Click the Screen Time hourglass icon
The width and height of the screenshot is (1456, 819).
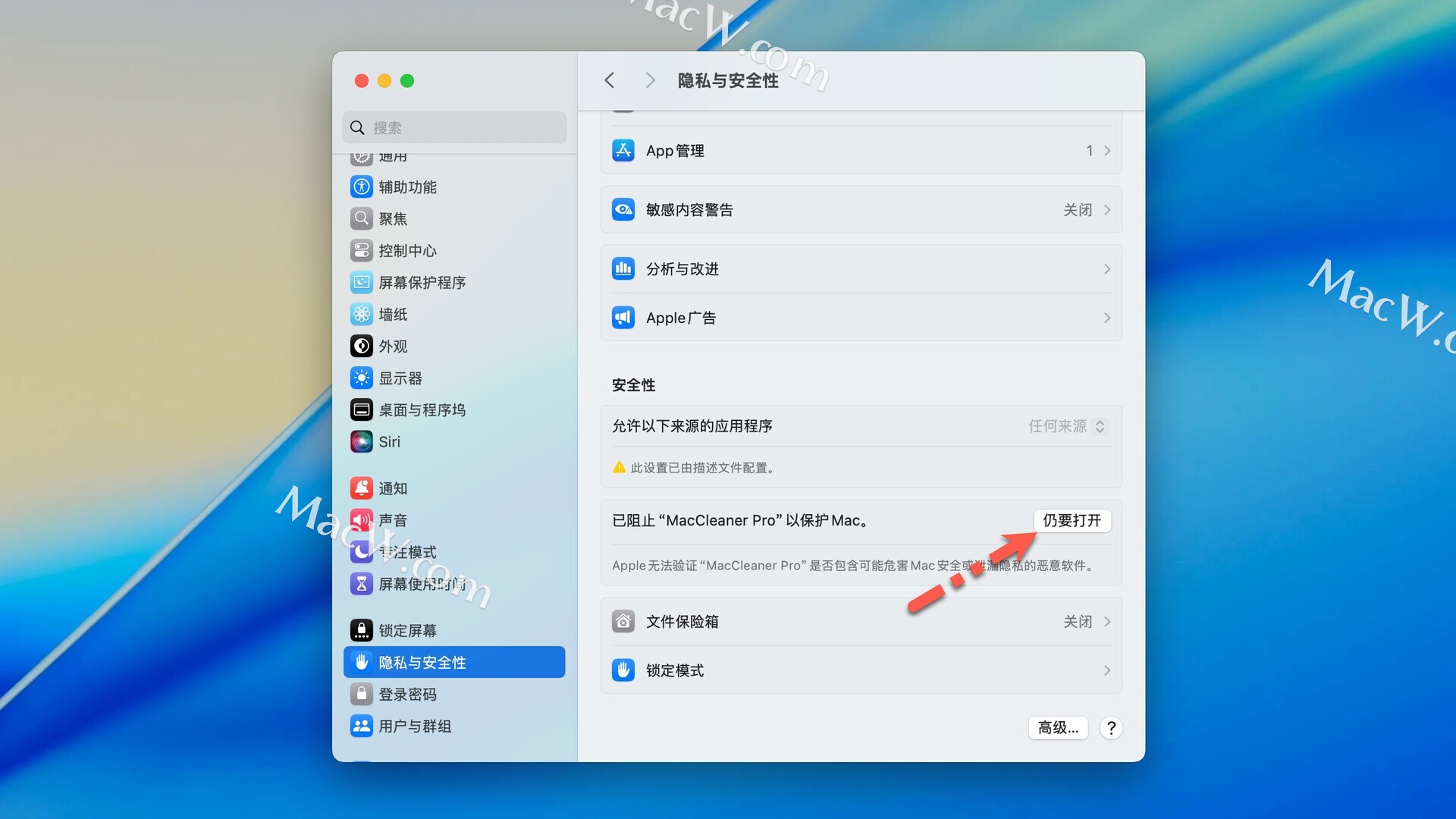[362, 584]
